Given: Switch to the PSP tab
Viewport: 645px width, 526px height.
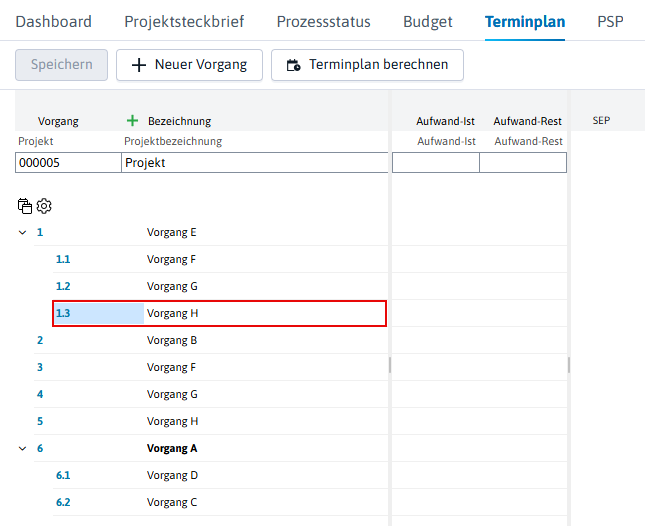Looking at the screenshot, I should [610, 21].
